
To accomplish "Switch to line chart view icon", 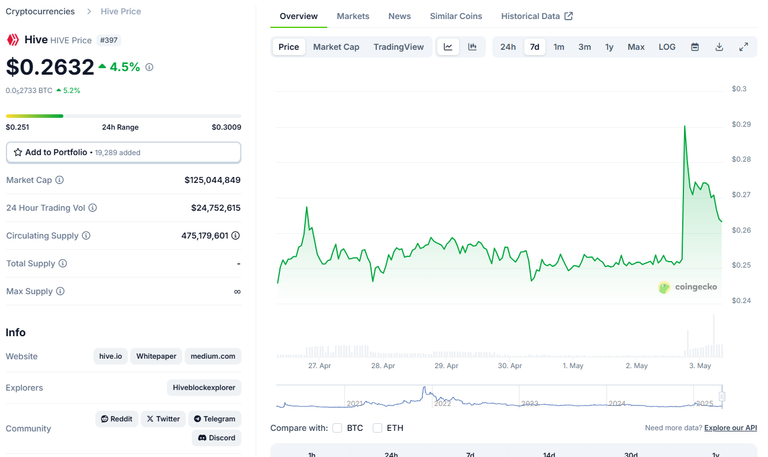I will pyautogui.click(x=448, y=47).
